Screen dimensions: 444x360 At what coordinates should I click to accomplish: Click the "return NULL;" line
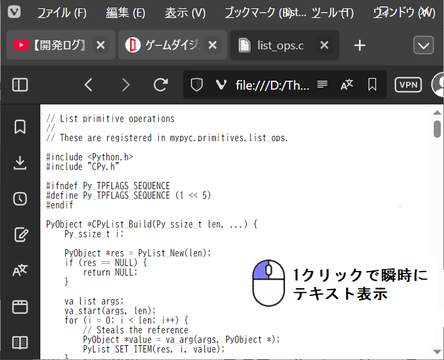(x=110, y=272)
